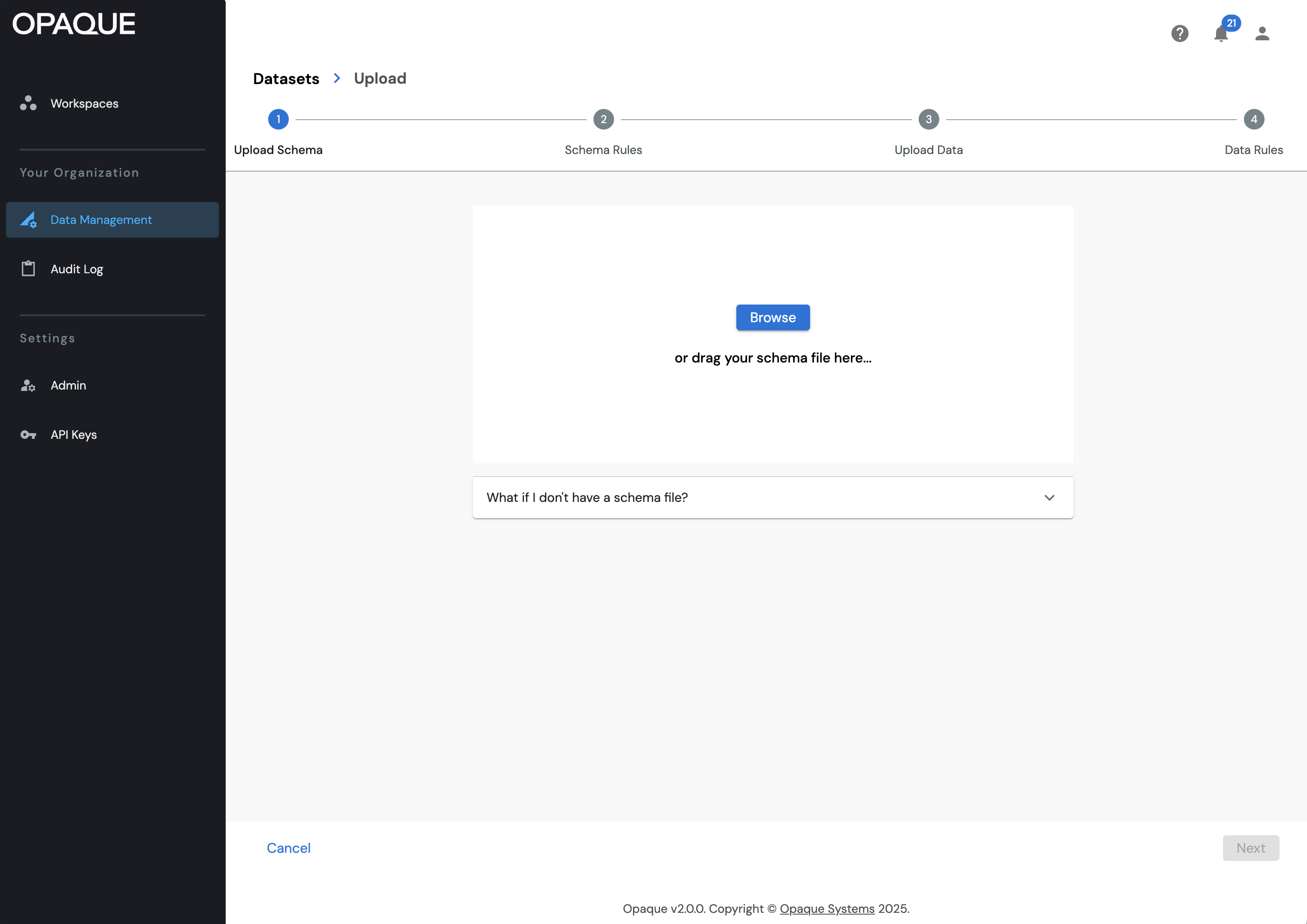Image resolution: width=1307 pixels, height=924 pixels.
Task: Click the API Keys key icon
Action: pyautogui.click(x=28, y=435)
